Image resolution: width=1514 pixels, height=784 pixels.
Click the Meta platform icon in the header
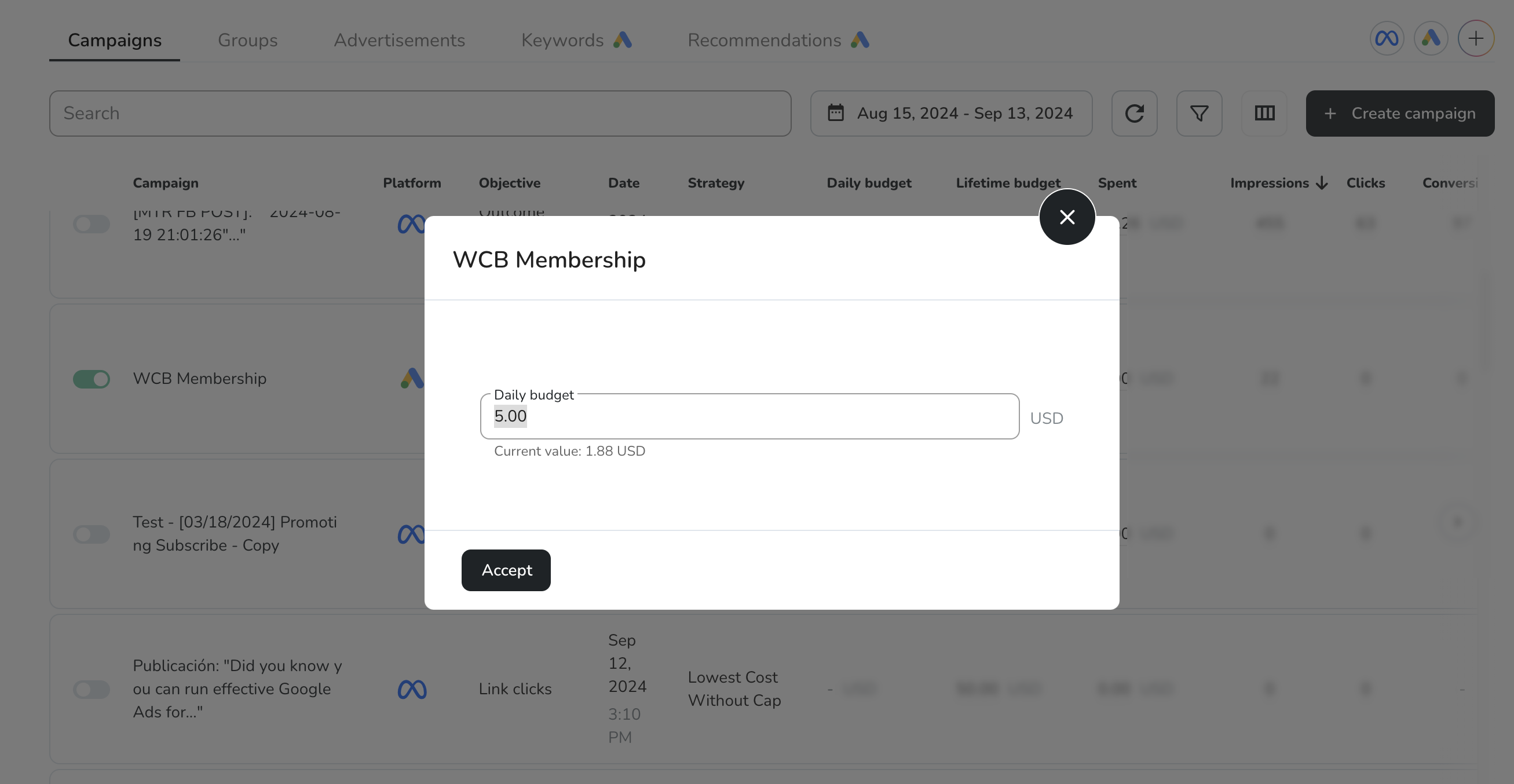[1386, 38]
